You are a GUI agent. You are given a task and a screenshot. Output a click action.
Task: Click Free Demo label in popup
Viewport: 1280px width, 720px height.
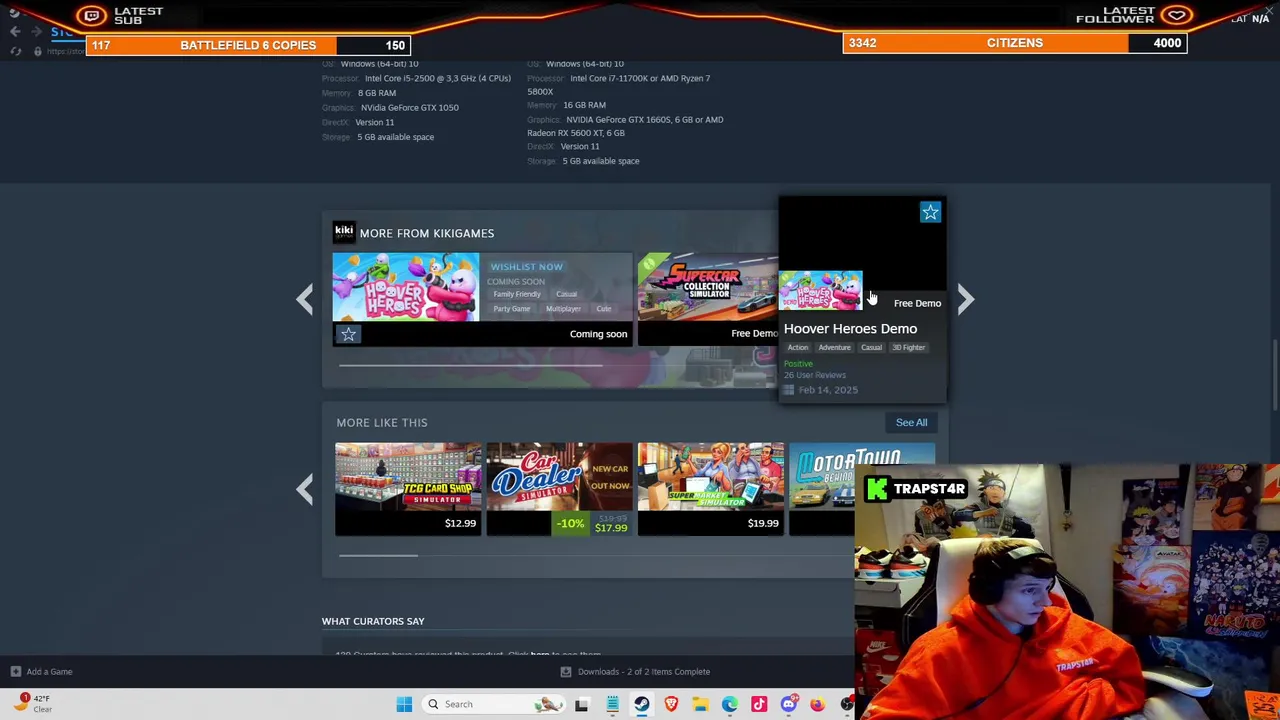[917, 303]
